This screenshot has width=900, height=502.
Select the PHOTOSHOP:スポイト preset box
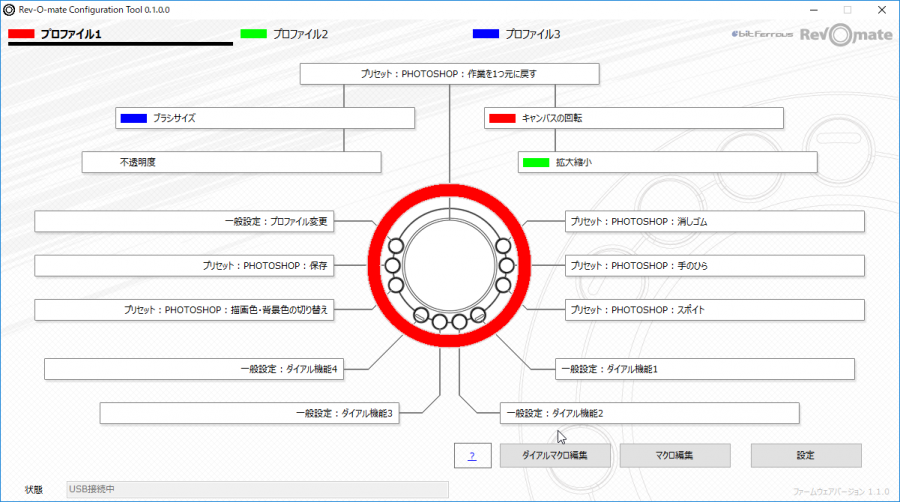[x=715, y=310]
